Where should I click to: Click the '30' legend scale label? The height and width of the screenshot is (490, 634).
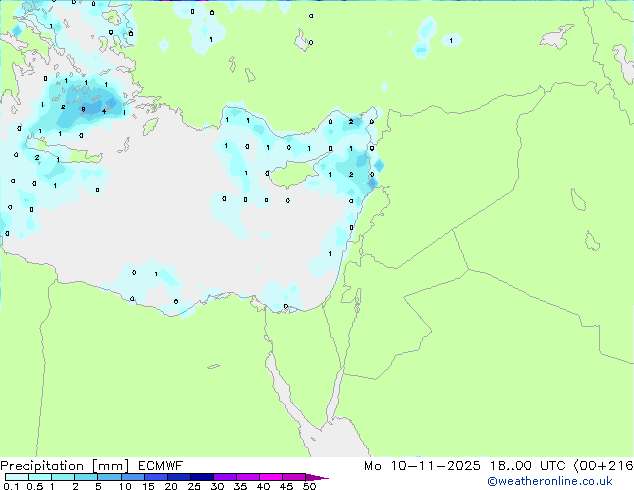217,486
